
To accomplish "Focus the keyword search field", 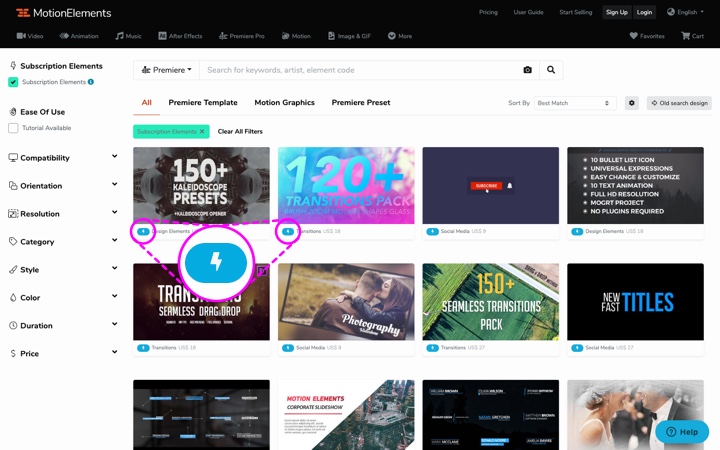I will [x=358, y=70].
